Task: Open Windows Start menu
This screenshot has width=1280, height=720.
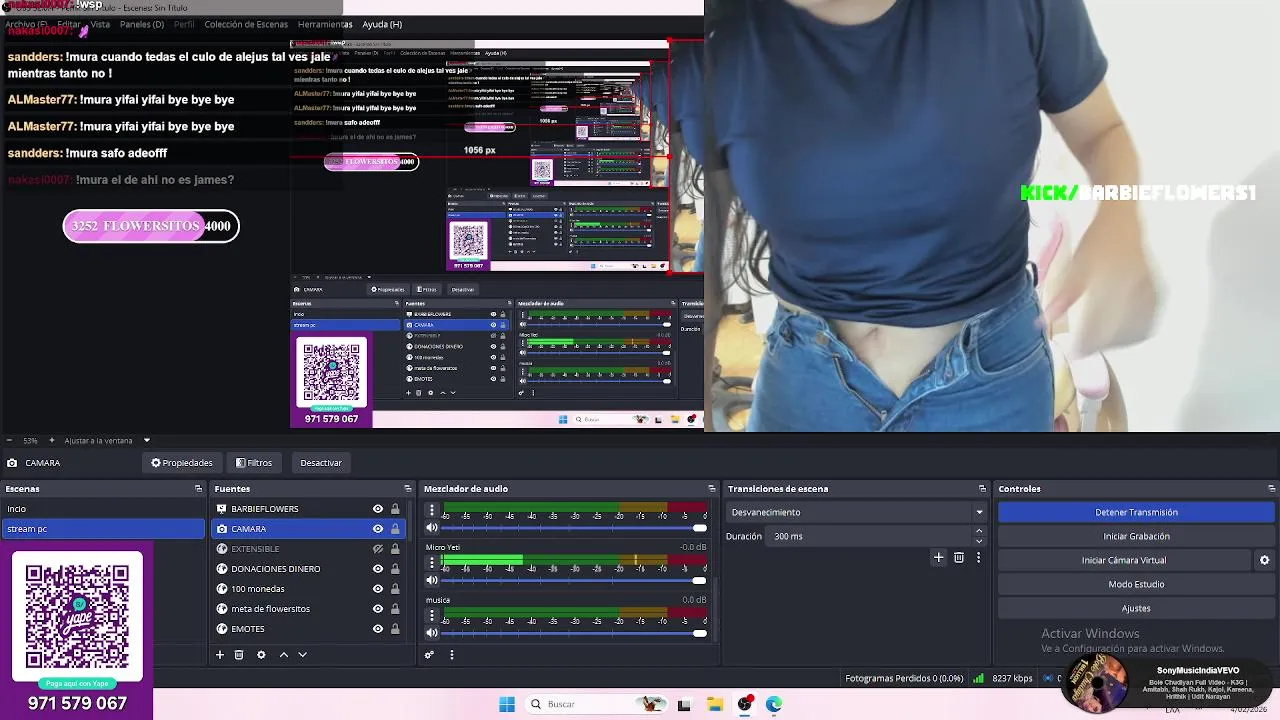Action: pos(507,704)
